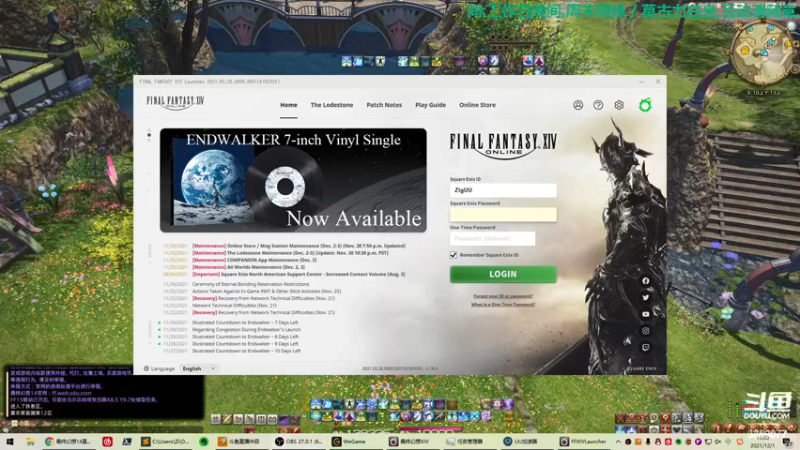Click the Final Fantasy XIV Online header logo
Viewport: 800px width, 450px height.
[x=175, y=103]
